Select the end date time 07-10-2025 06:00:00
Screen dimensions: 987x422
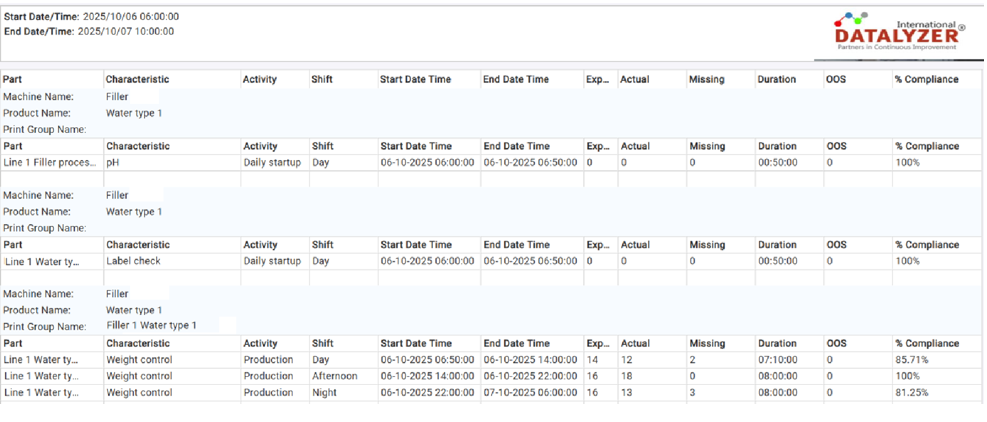click(x=530, y=392)
